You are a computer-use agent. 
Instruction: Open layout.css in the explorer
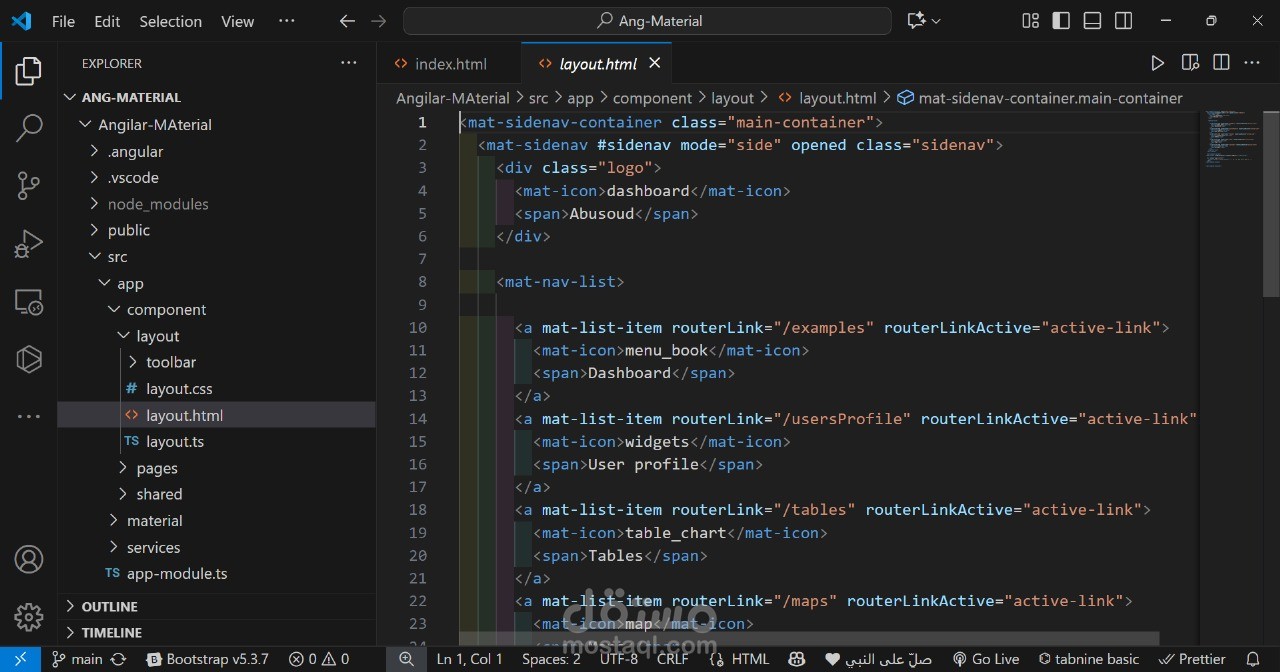179,389
